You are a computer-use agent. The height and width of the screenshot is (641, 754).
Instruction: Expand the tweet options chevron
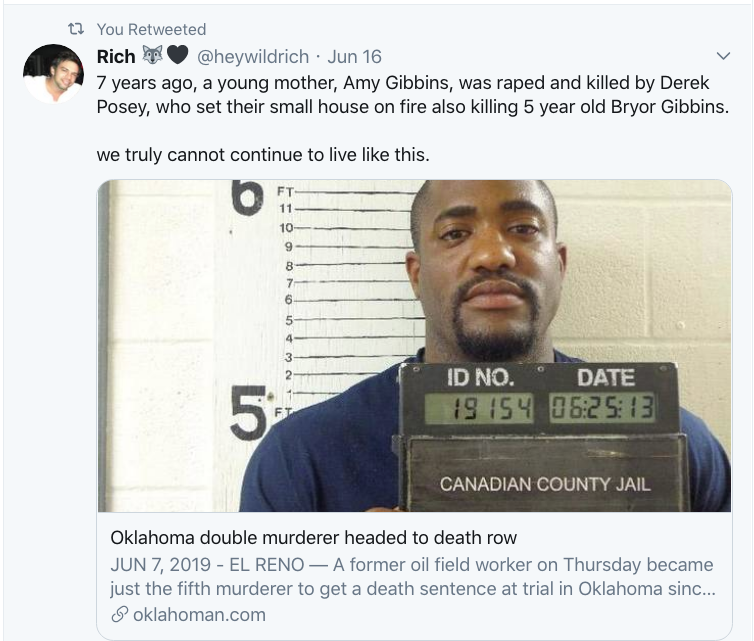[x=725, y=56]
